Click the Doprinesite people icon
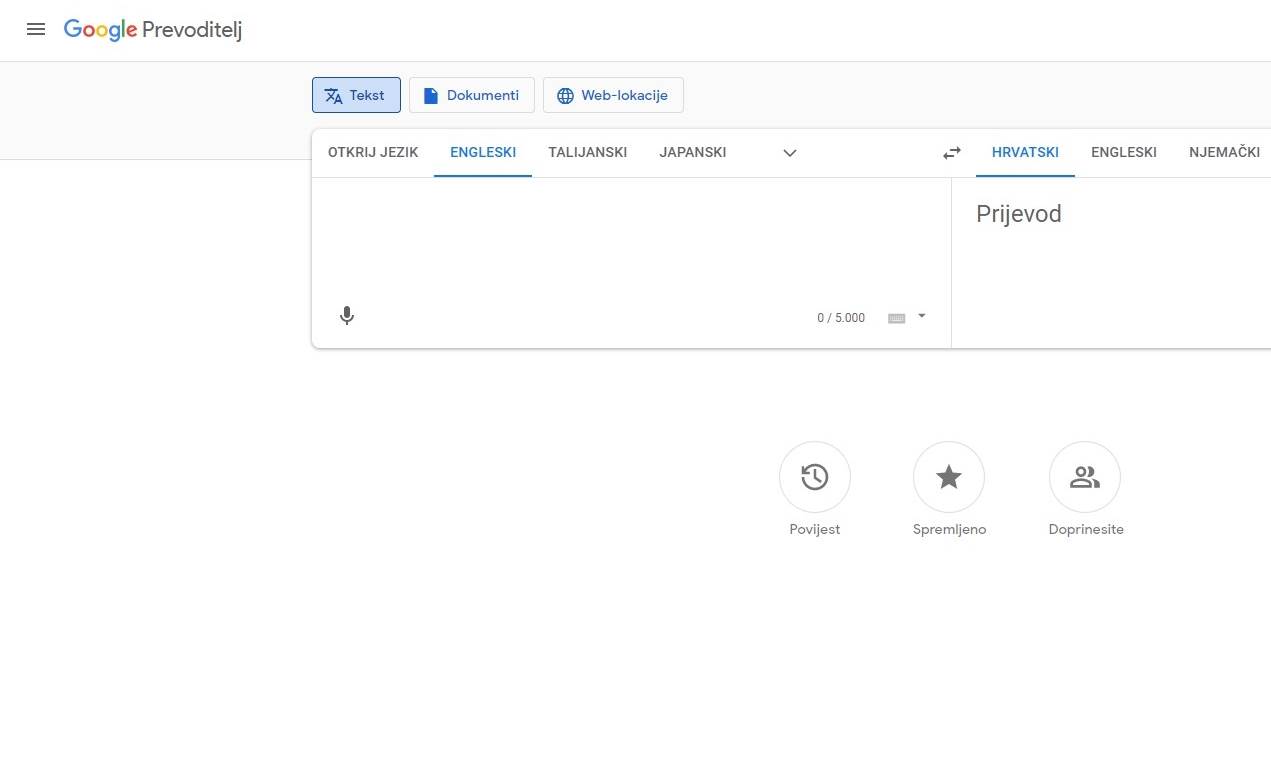1271x772 pixels. pos(1084,478)
